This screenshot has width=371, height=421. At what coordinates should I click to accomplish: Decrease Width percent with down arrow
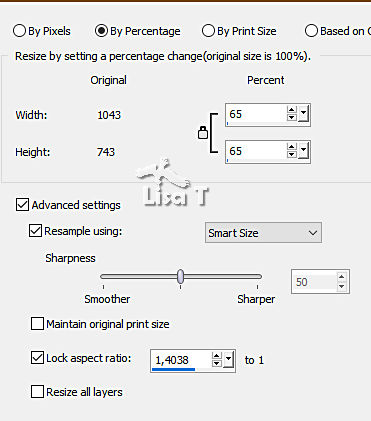click(x=291, y=117)
